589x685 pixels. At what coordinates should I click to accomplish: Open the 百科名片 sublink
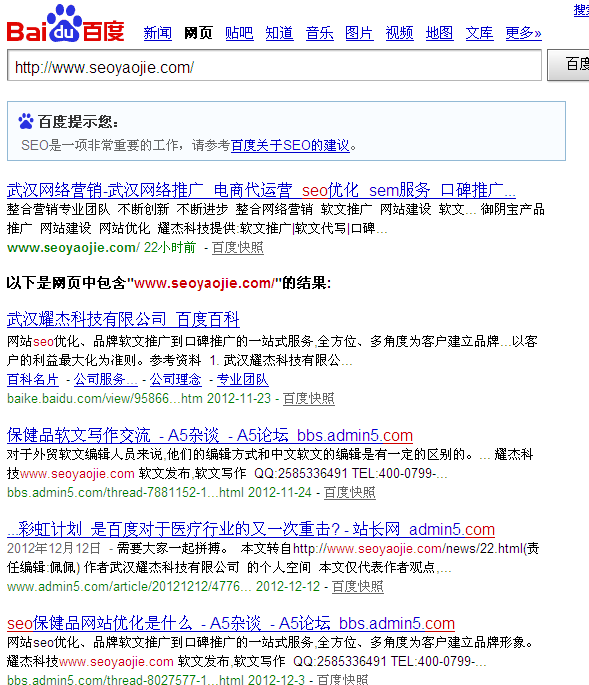point(33,379)
